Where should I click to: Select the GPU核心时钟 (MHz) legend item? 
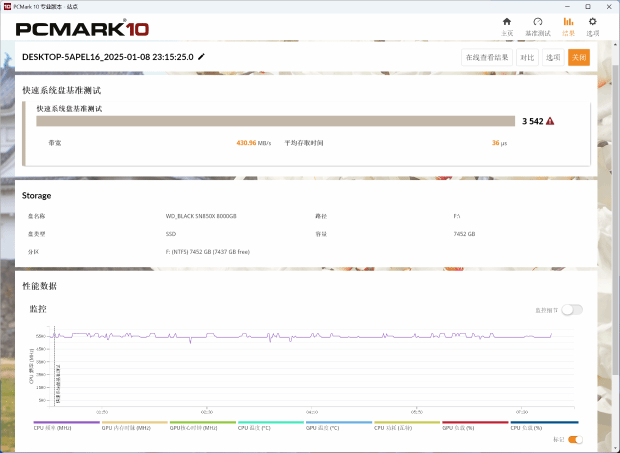[203, 426]
